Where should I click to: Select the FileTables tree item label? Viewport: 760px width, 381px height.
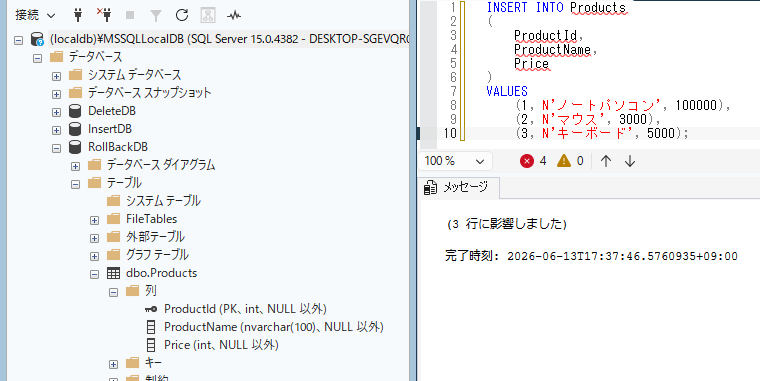point(152,219)
